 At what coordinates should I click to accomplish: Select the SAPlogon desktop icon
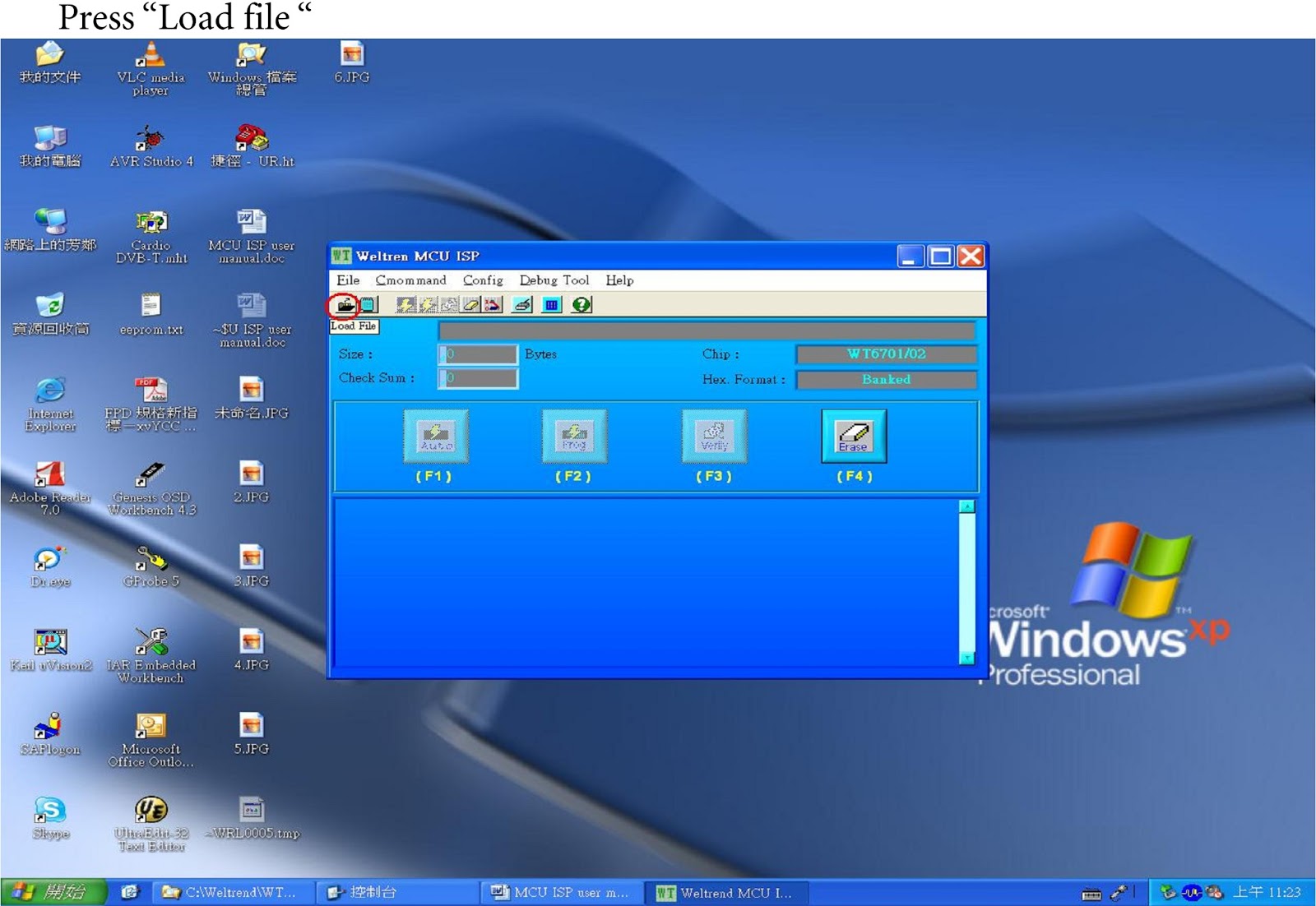point(50,733)
